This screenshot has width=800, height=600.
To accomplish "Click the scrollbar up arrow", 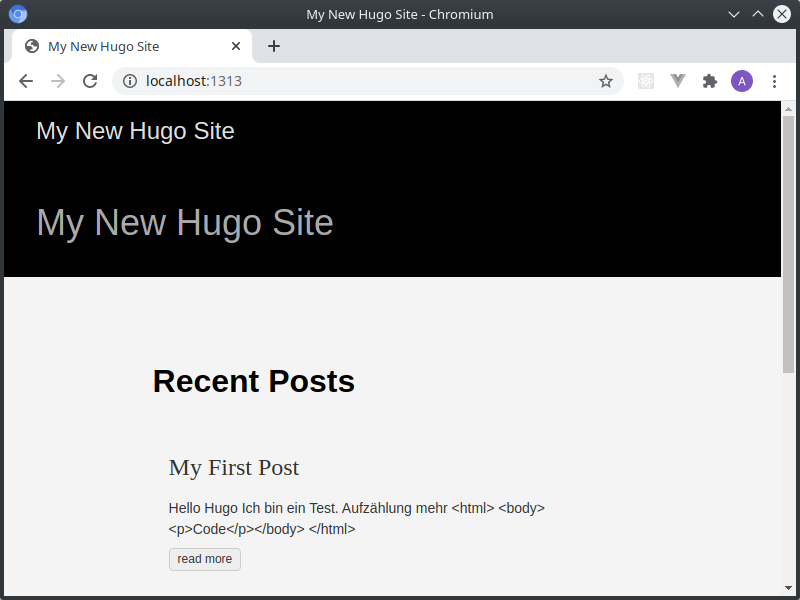I will pyautogui.click(x=788, y=108).
